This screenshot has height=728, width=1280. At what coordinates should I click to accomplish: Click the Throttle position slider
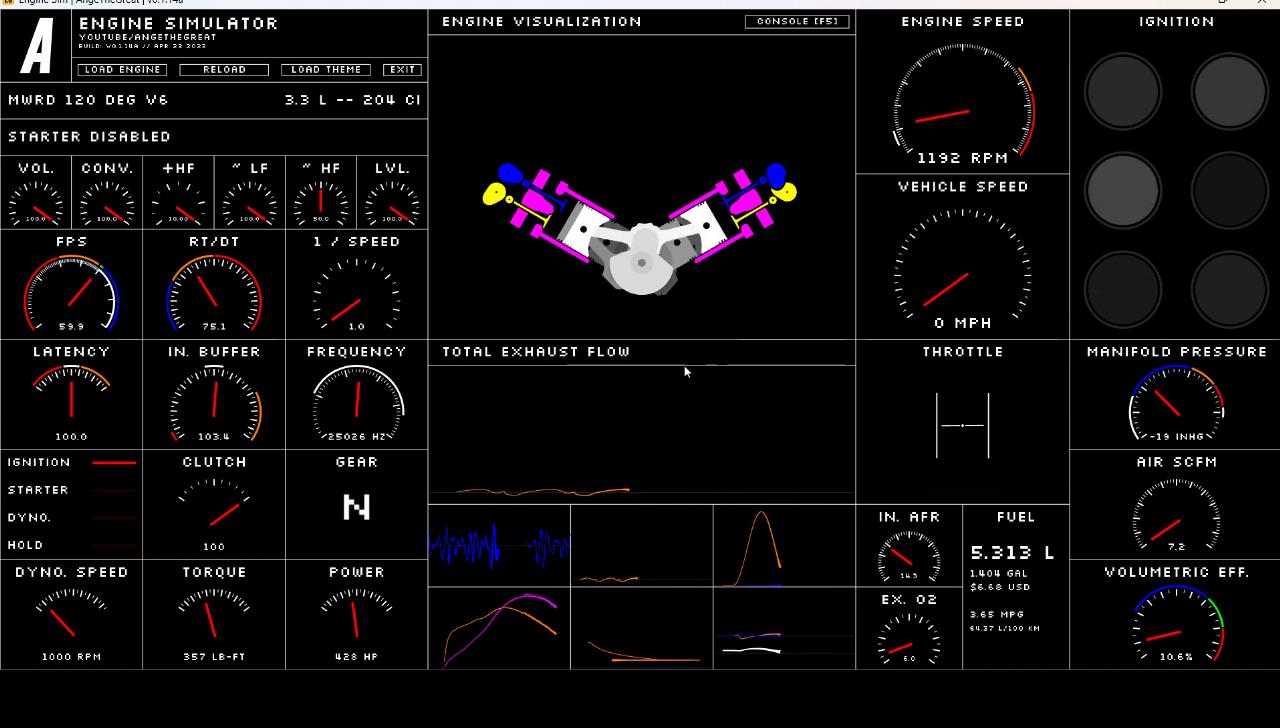(963, 425)
